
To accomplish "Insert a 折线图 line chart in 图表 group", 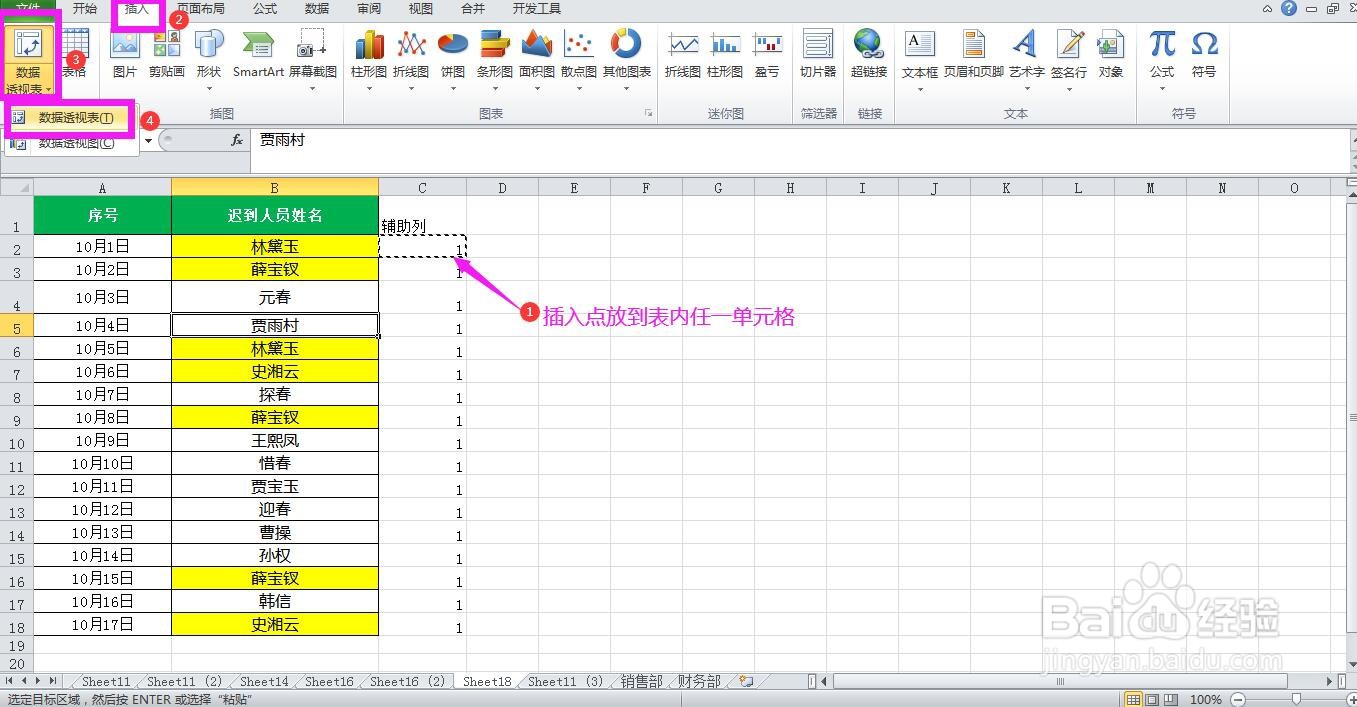I will click(411, 58).
